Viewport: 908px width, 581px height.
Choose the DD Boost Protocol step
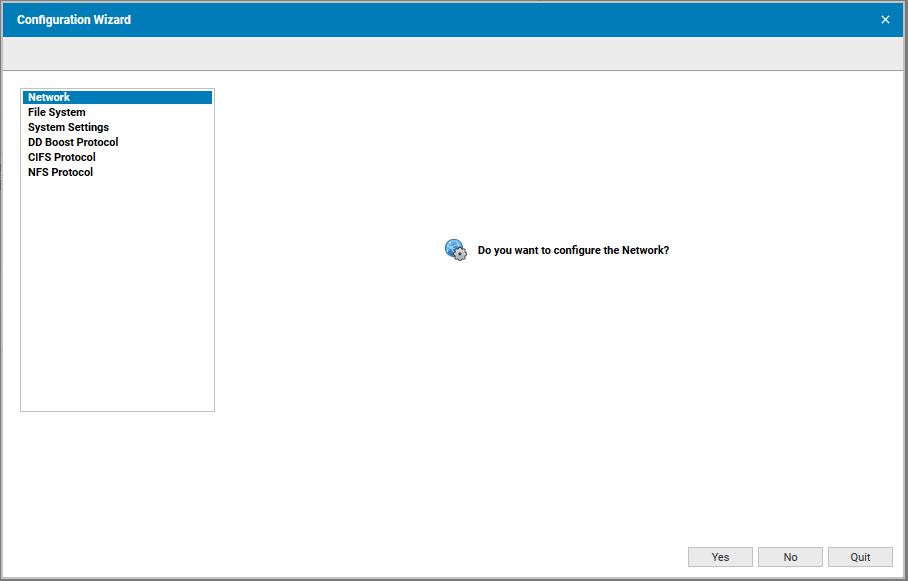tap(118, 142)
